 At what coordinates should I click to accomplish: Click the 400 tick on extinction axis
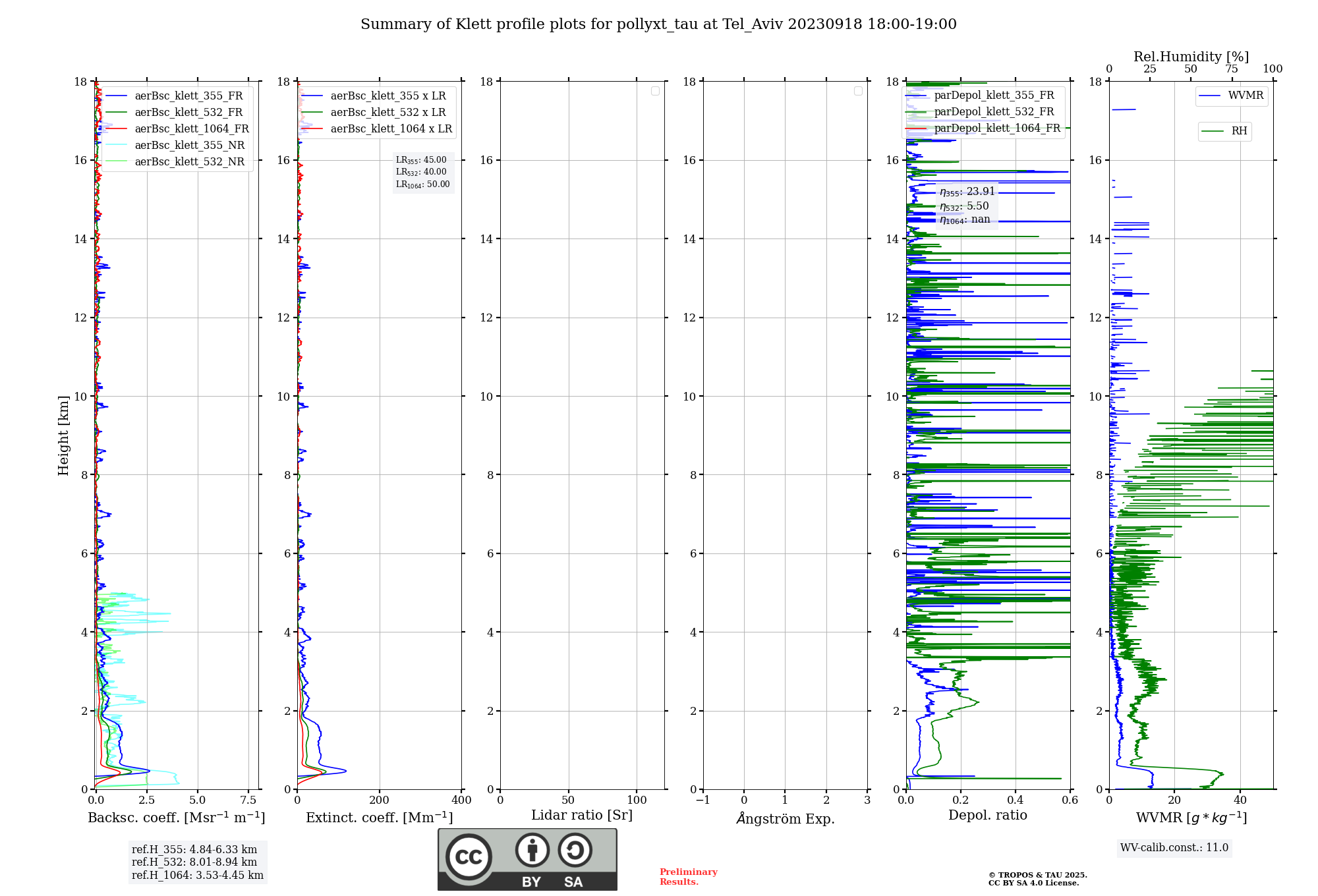461,800
